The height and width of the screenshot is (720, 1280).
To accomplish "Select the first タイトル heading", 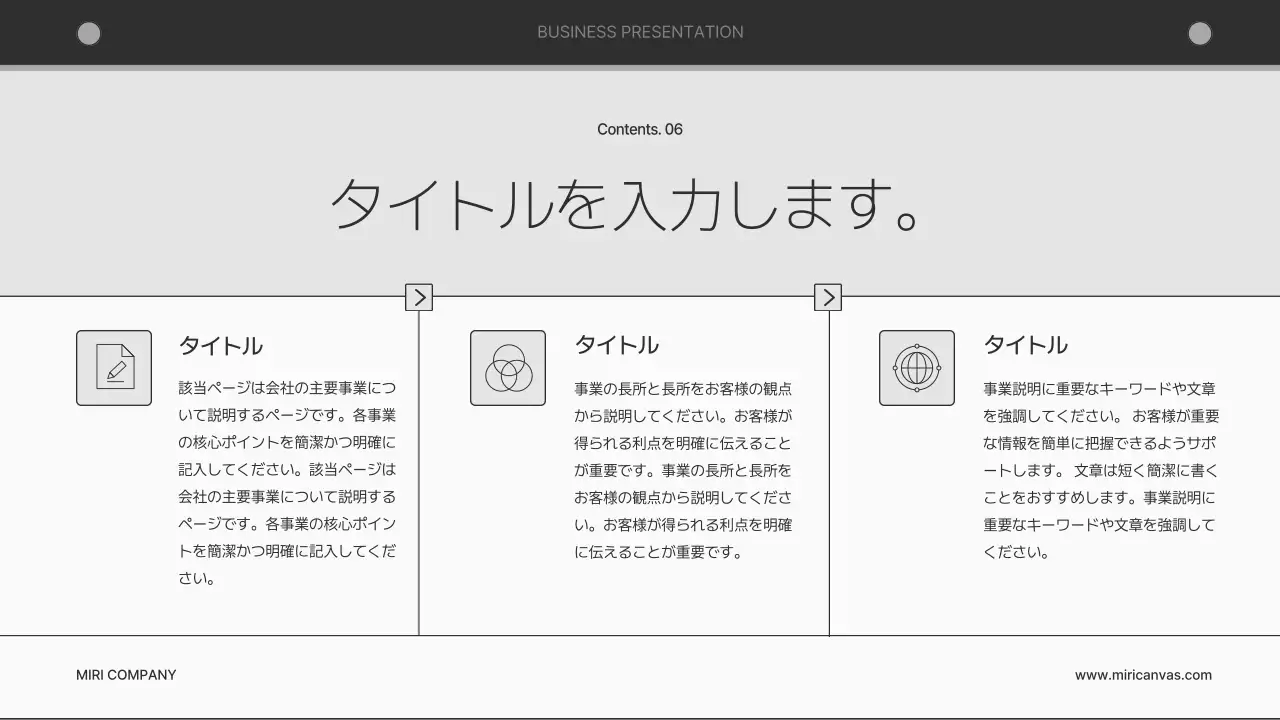I will 219,345.
